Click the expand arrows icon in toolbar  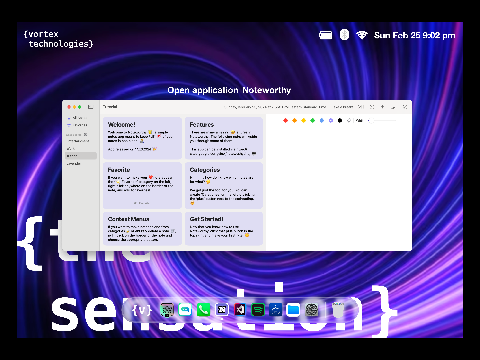pyautogui.click(x=372, y=107)
